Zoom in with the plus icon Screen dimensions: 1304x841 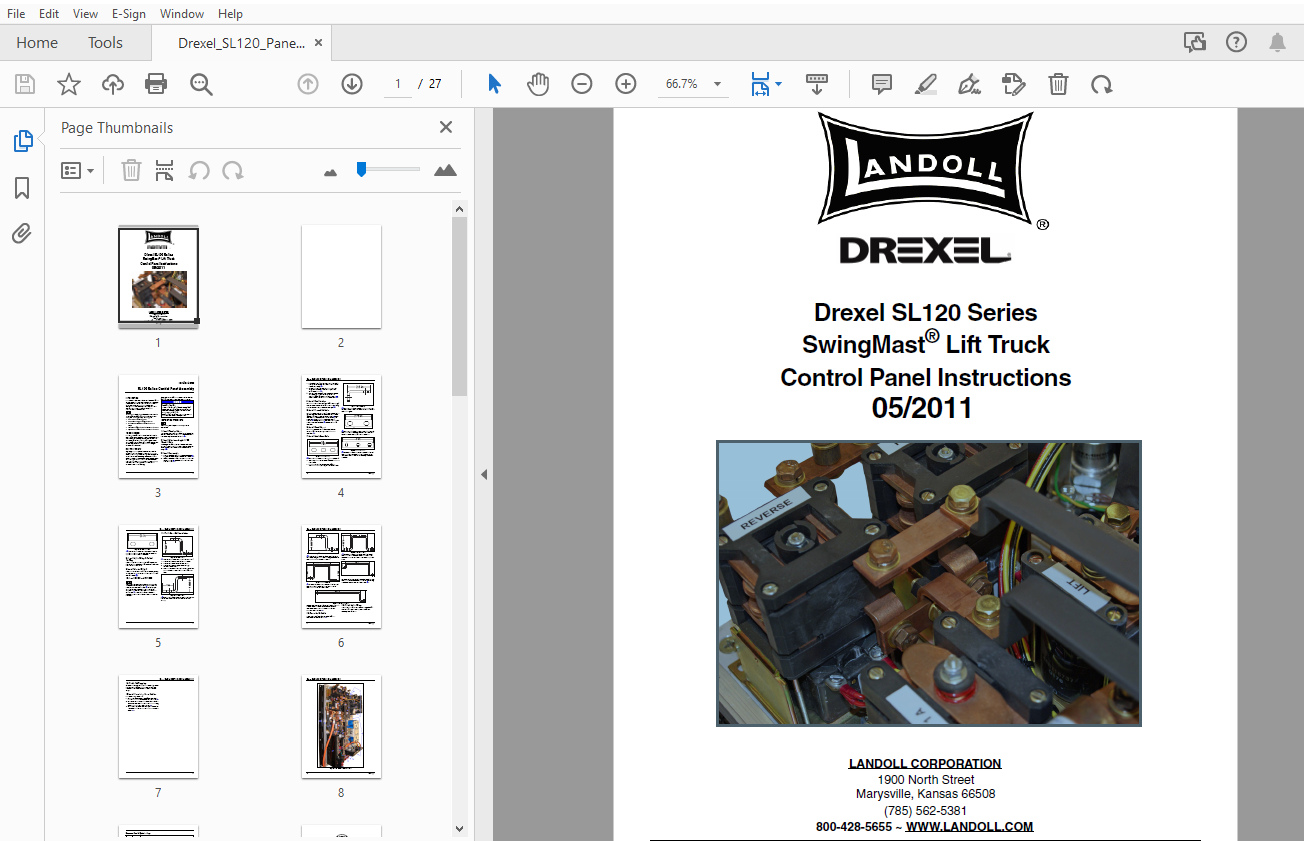[x=626, y=84]
